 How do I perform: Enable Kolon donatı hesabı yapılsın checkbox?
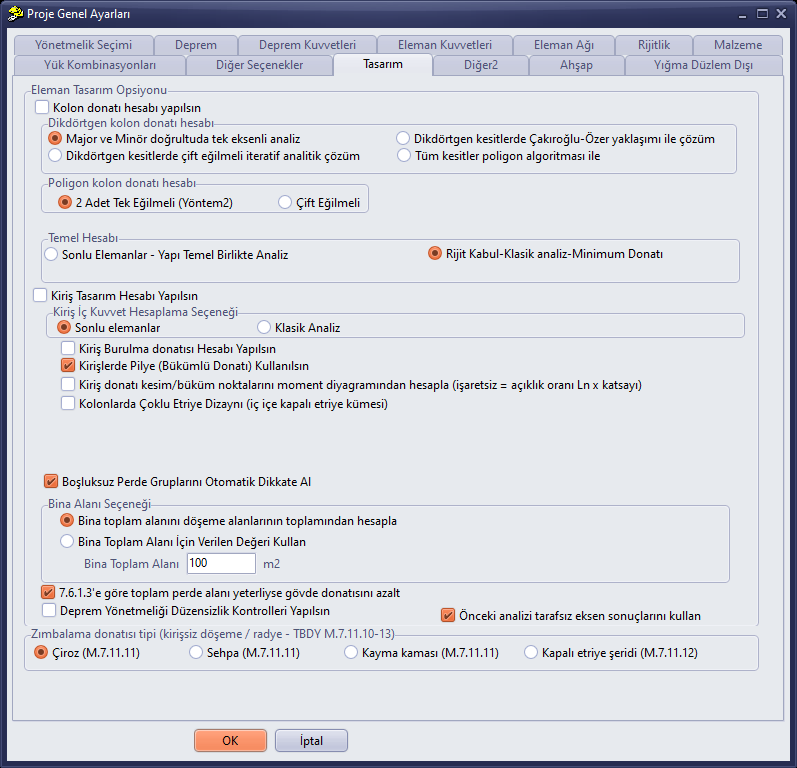[42, 107]
